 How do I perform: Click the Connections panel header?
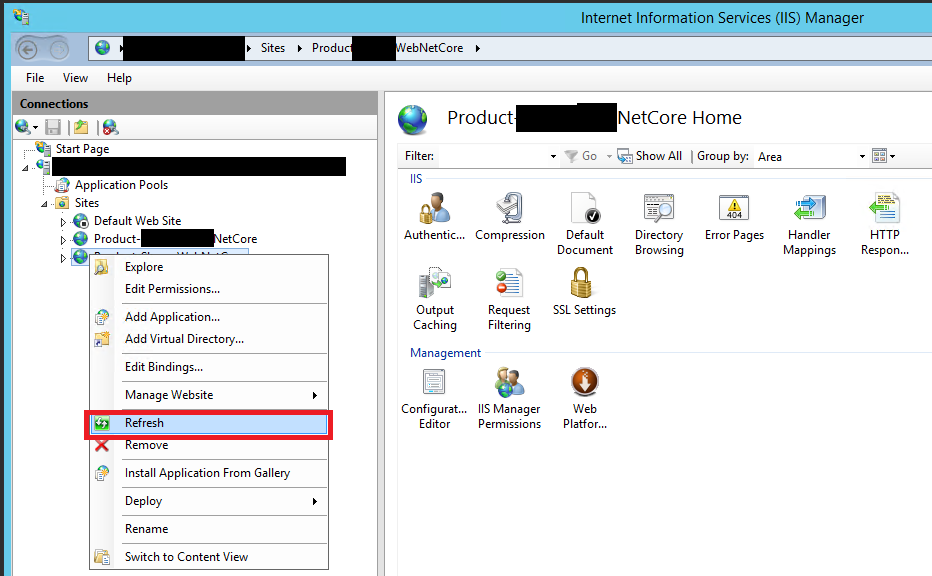point(195,103)
